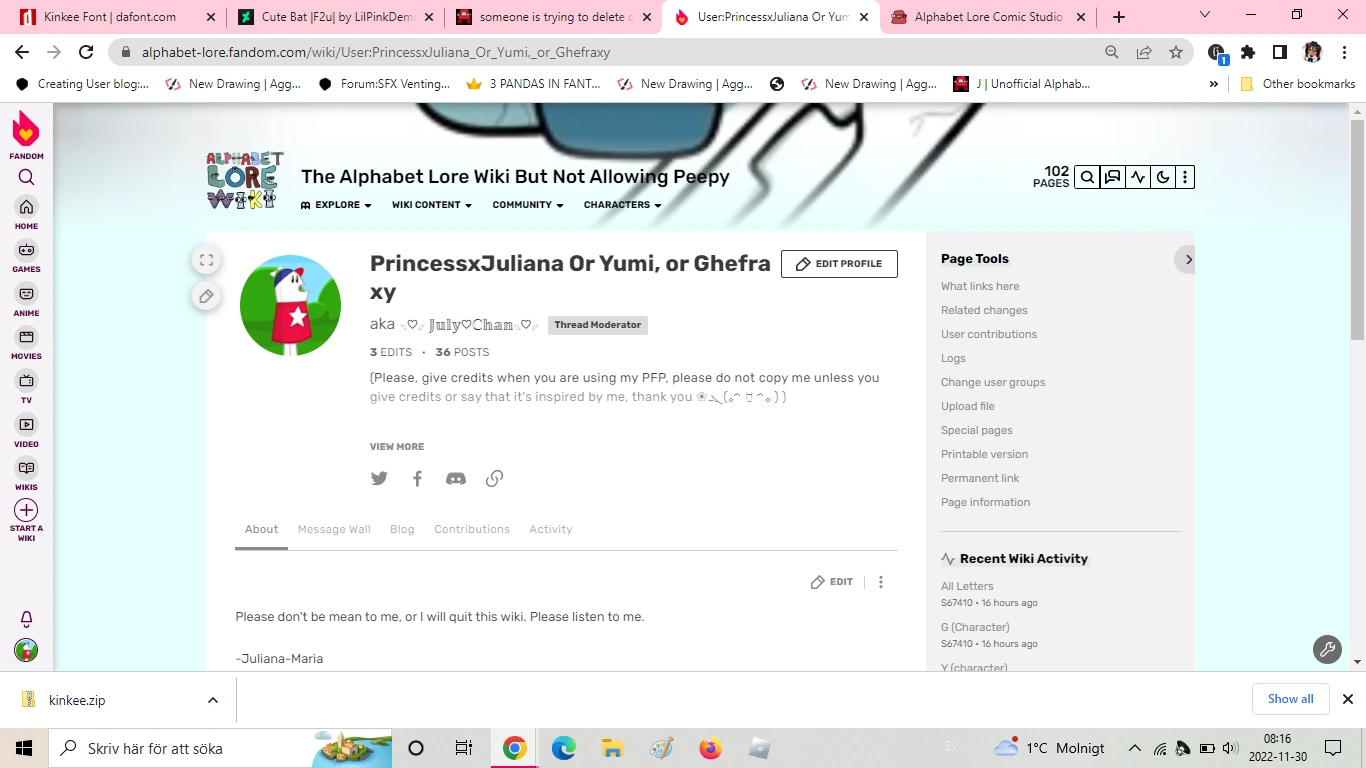Open Discussions via the speech bubble icon
This screenshot has width=1366, height=768.
click(1112, 177)
